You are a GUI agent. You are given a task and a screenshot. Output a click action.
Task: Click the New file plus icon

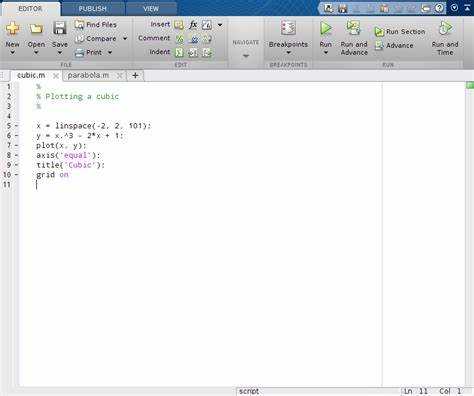click(12, 28)
